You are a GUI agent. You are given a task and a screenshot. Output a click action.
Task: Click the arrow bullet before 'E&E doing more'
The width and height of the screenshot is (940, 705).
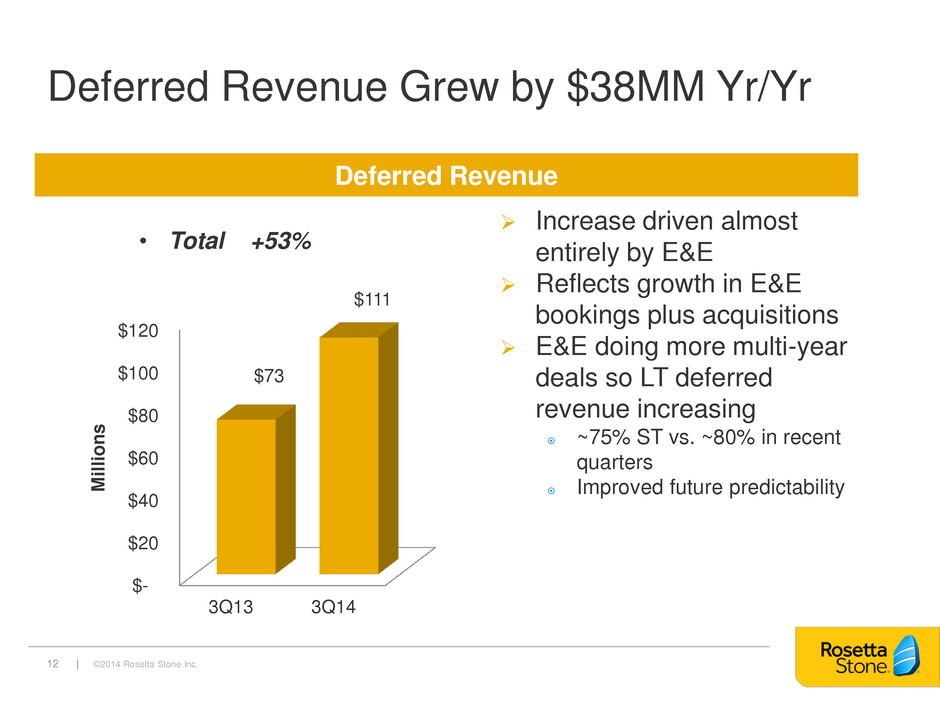point(508,347)
